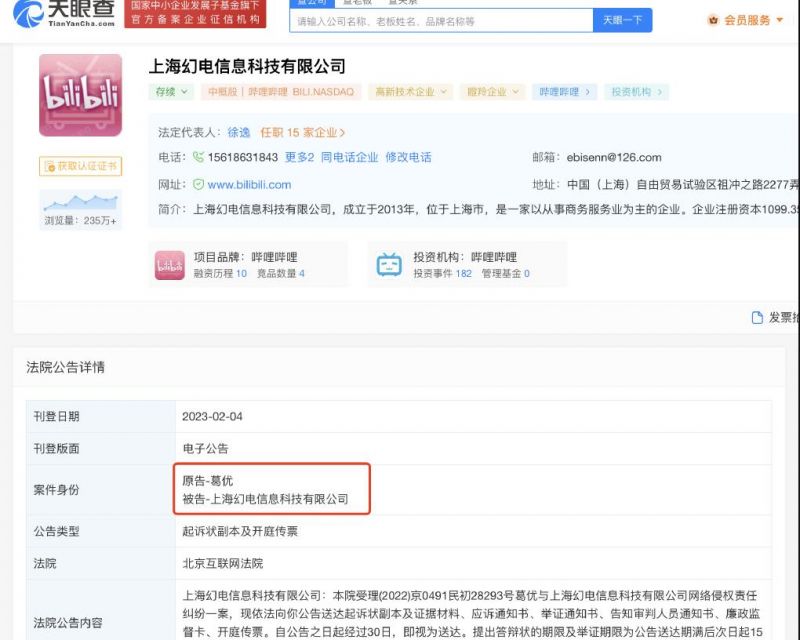Focus the company name search field
The image size is (800, 640).
(x=440, y=20)
